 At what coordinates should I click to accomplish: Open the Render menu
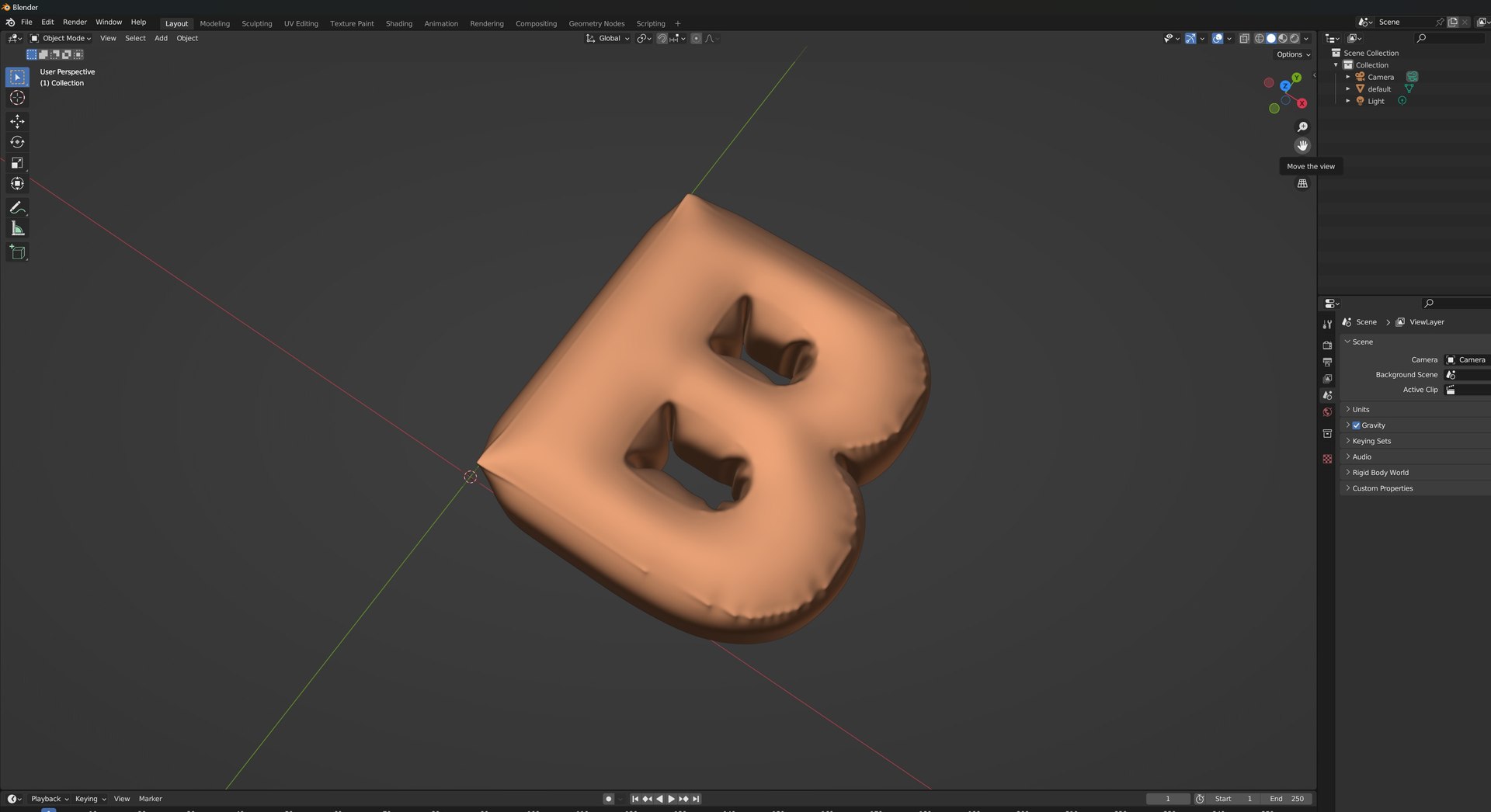point(75,22)
